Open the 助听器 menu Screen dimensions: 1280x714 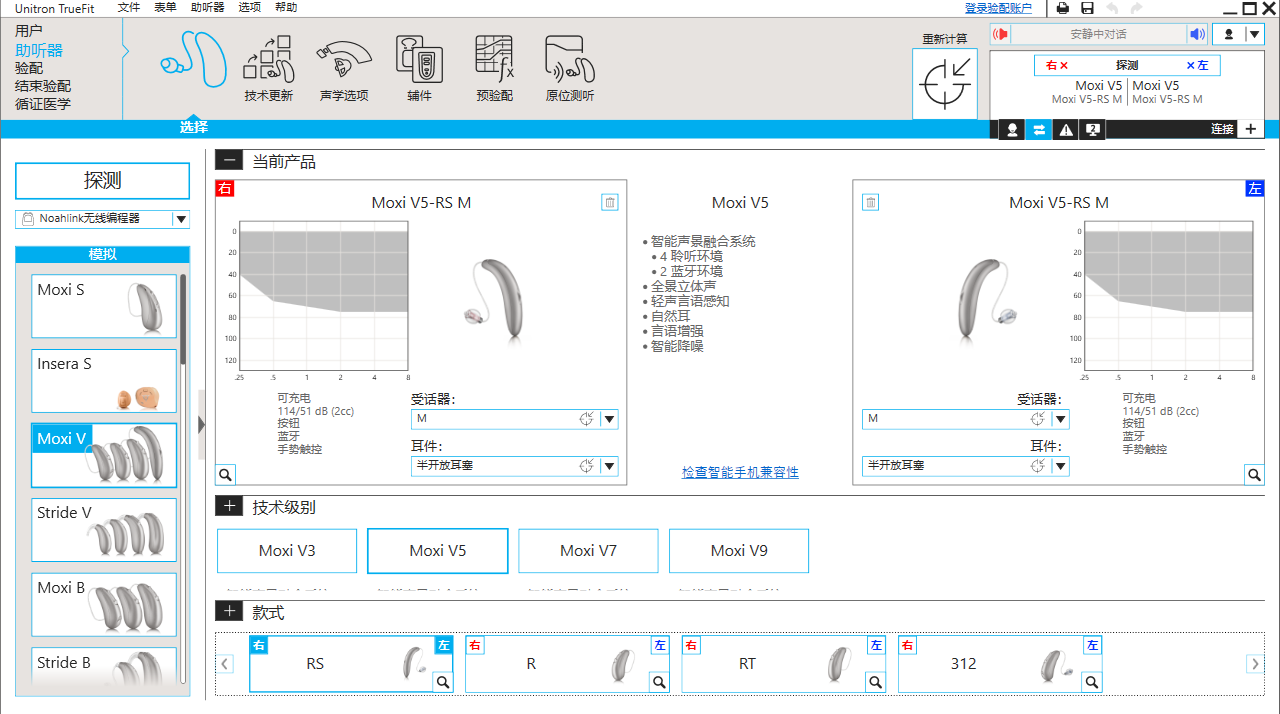pos(207,8)
